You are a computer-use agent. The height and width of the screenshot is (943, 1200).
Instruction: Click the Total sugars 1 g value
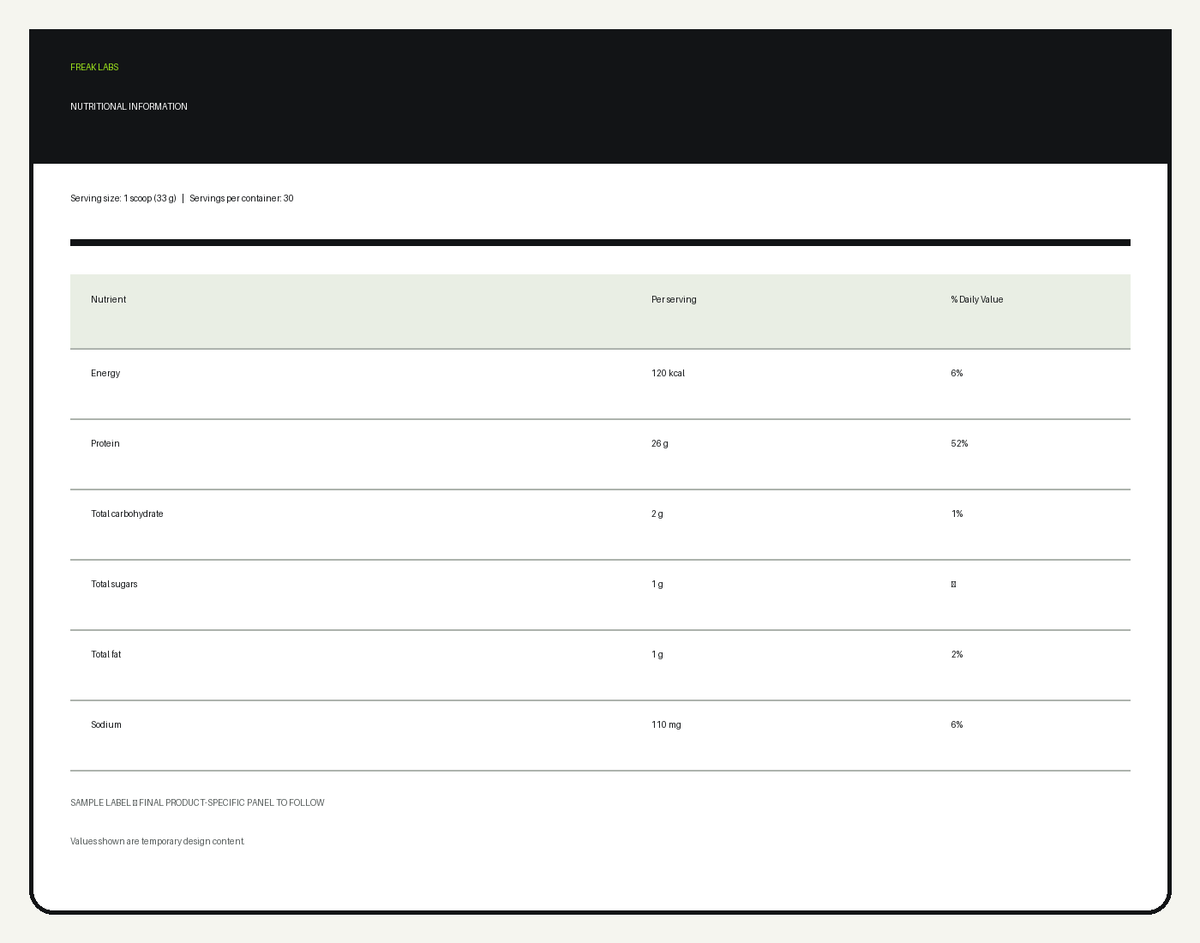click(657, 584)
